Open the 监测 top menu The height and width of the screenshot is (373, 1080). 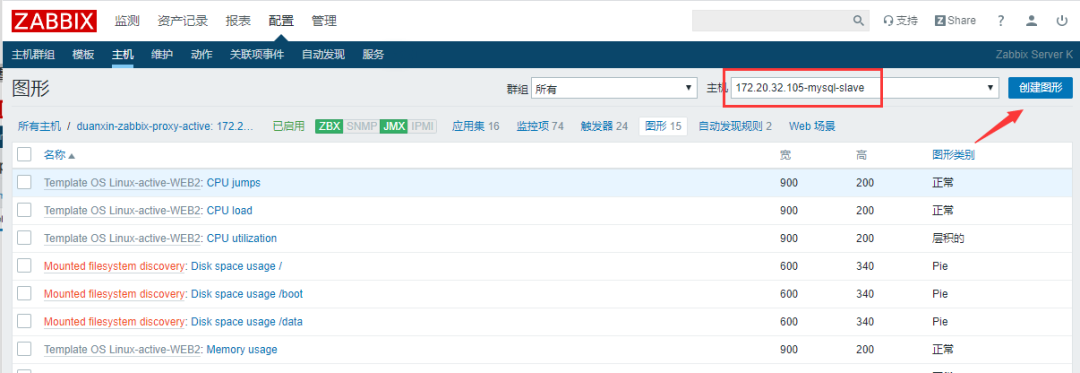tap(127, 21)
